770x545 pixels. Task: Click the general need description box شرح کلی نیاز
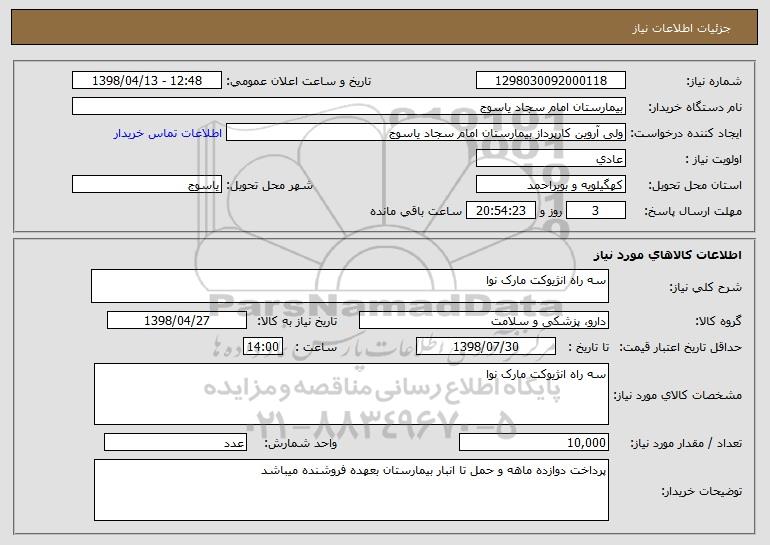click(350, 286)
